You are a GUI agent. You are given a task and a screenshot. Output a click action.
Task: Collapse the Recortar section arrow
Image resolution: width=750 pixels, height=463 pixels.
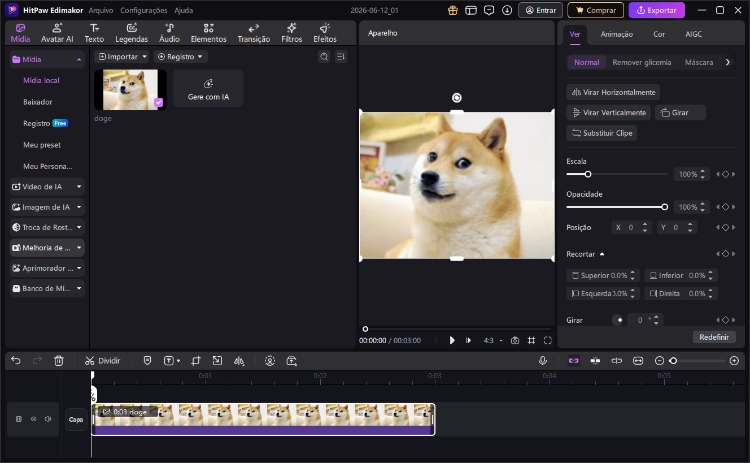[x=602, y=254]
